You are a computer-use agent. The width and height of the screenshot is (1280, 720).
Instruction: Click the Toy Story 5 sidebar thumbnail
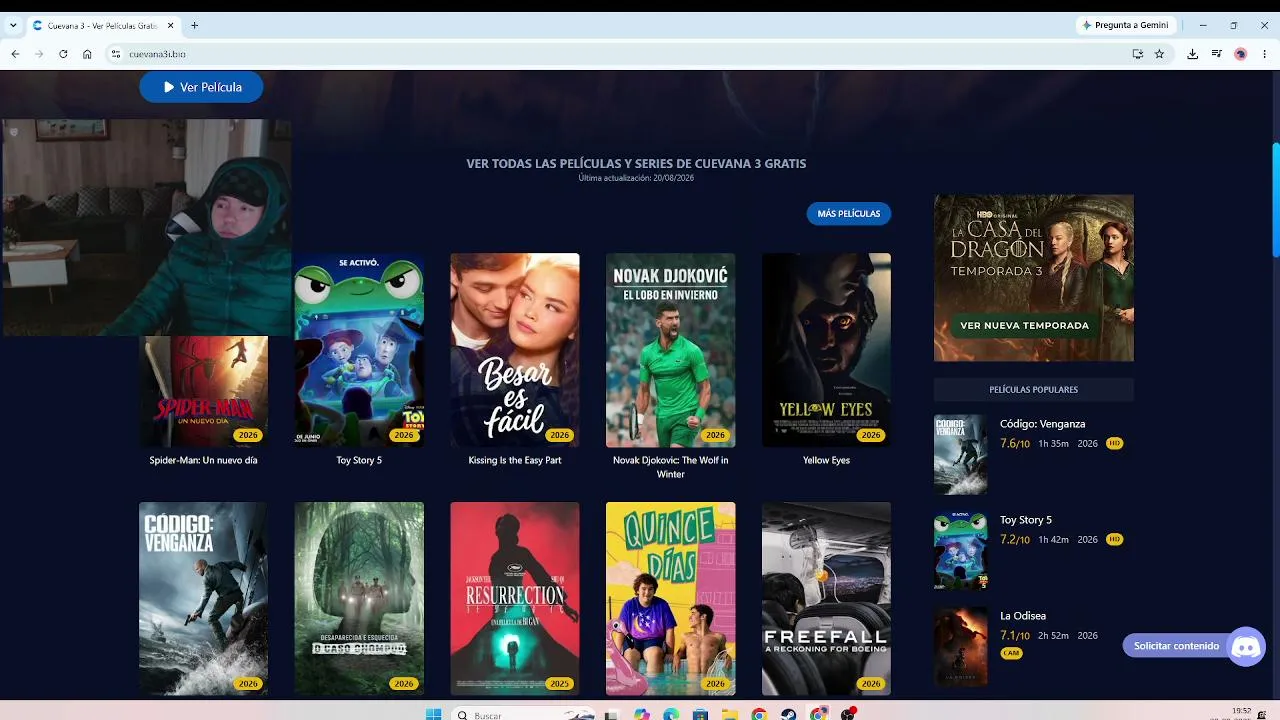click(960, 550)
